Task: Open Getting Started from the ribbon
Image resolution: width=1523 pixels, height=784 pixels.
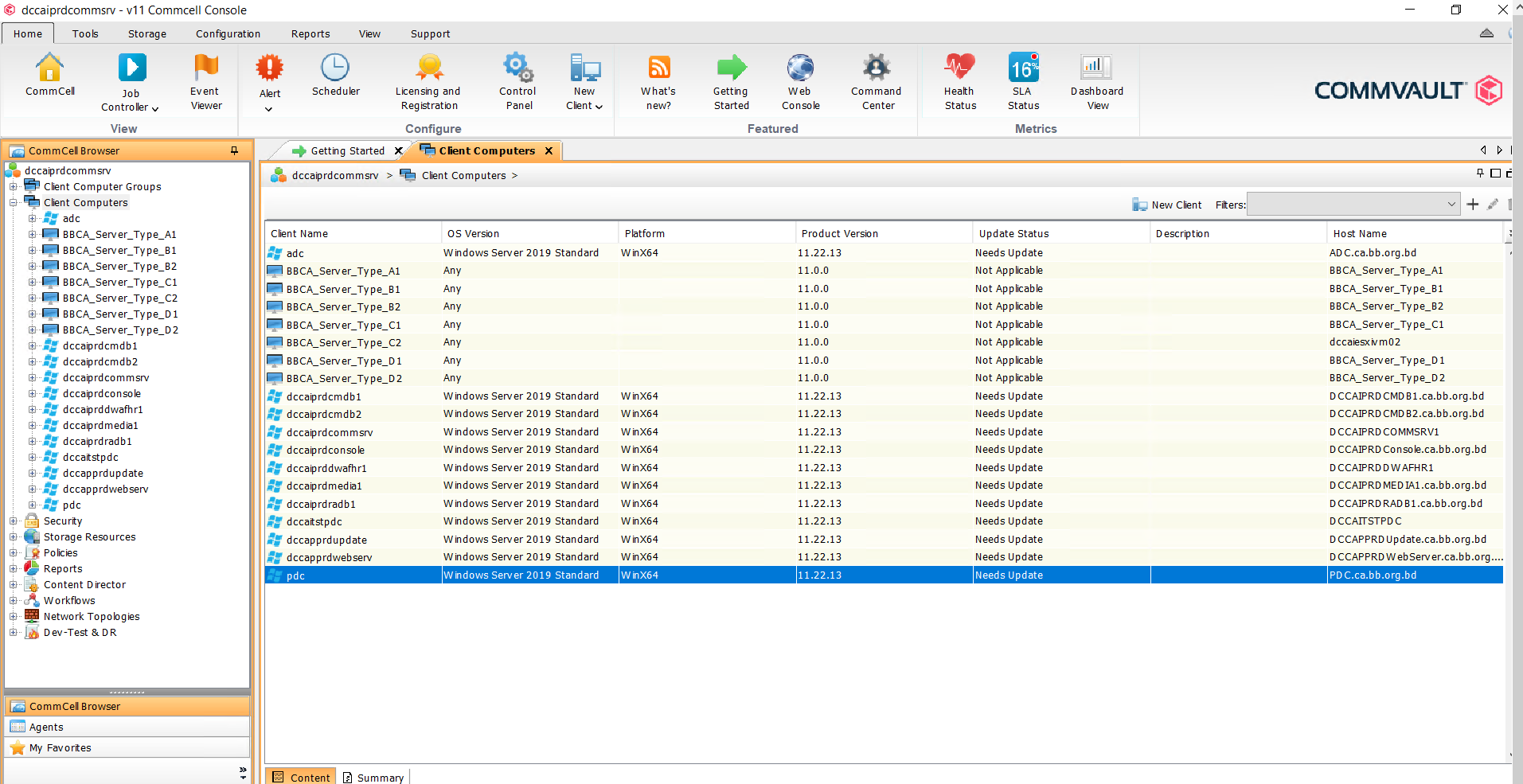Action: [731, 82]
